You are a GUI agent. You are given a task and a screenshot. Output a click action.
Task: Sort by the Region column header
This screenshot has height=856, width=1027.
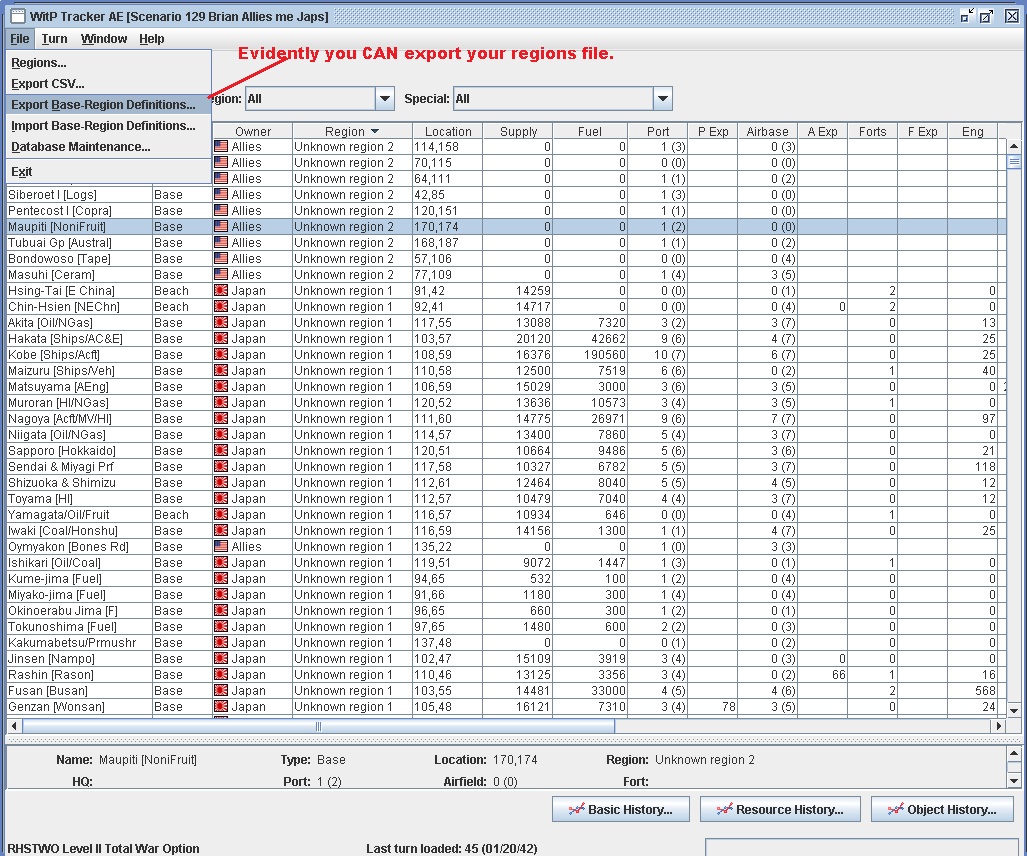pyautogui.click(x=352, y=132)
